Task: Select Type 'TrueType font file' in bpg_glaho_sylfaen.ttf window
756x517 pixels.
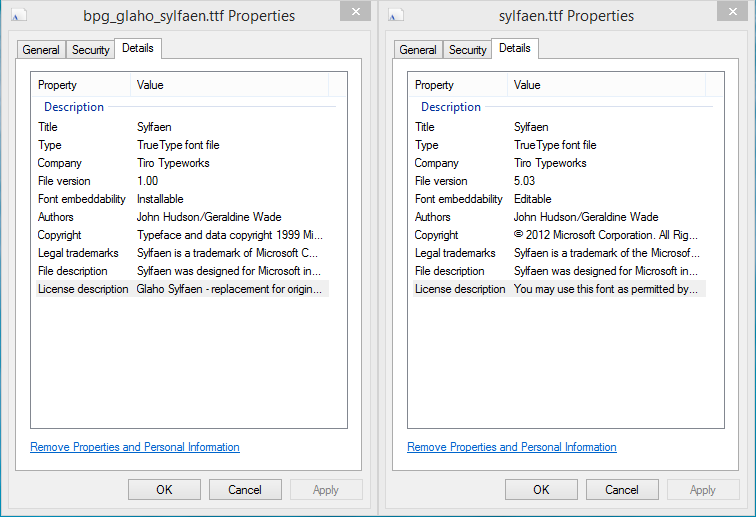Action: tap(178, 145)
